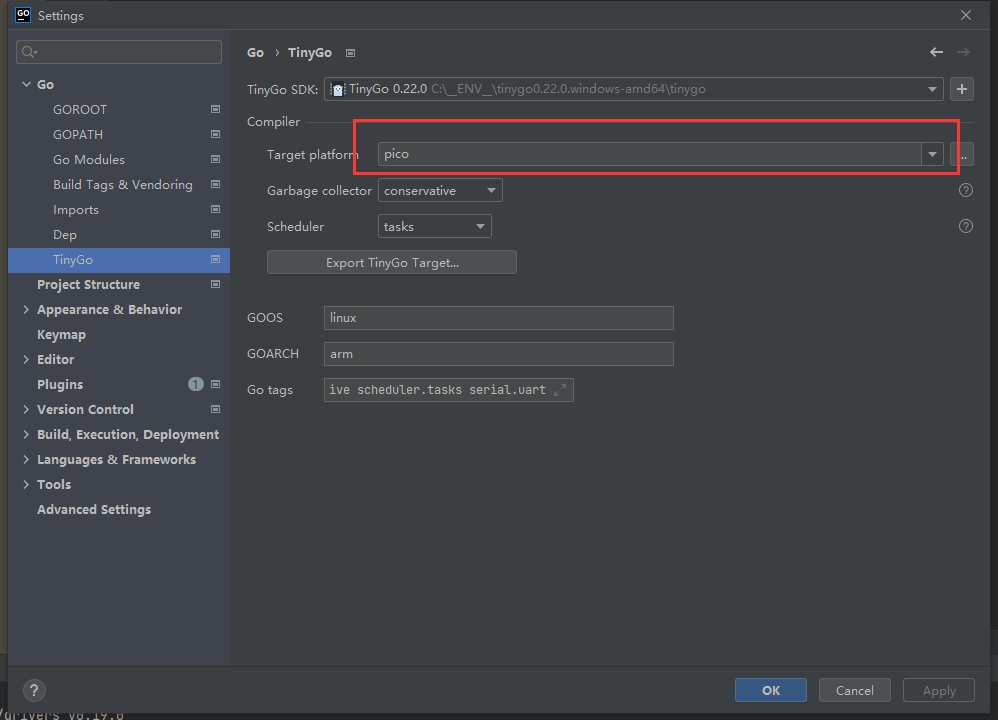Open the Garbage collector dropdown
The width and height of the screenshot is (998, 720).
(491, 190)
